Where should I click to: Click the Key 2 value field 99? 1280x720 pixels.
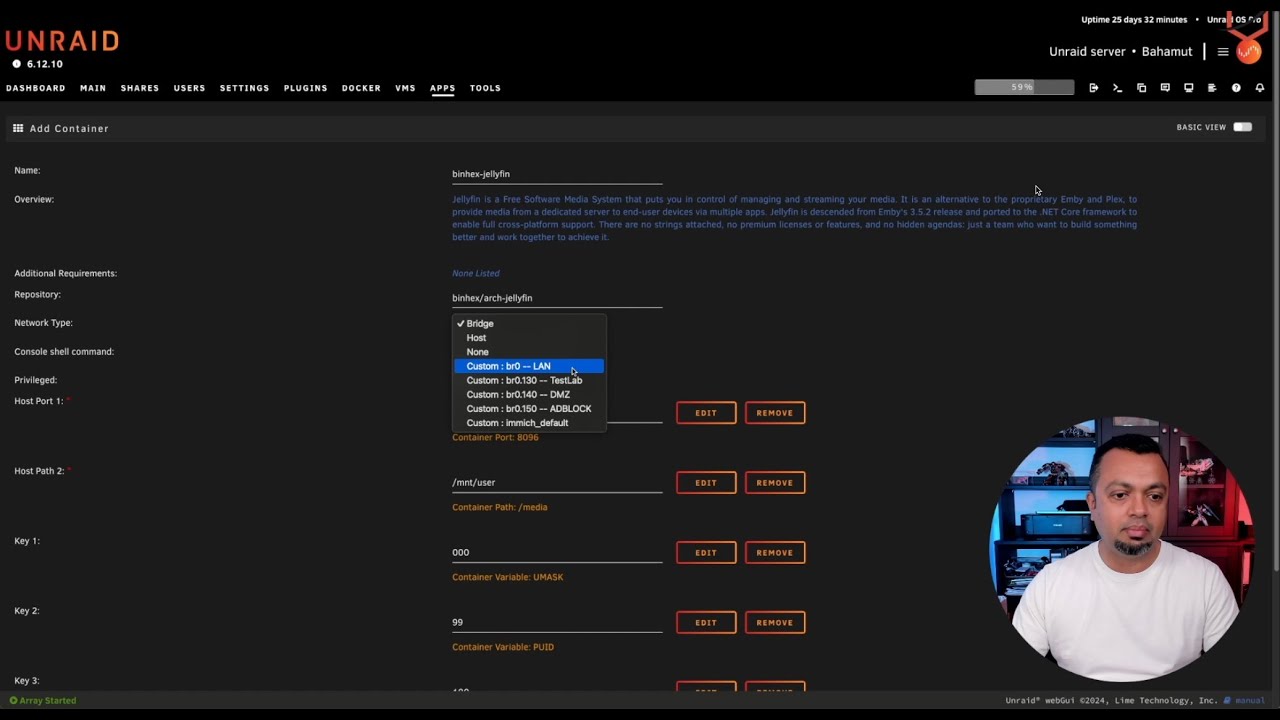pos(557,622)
